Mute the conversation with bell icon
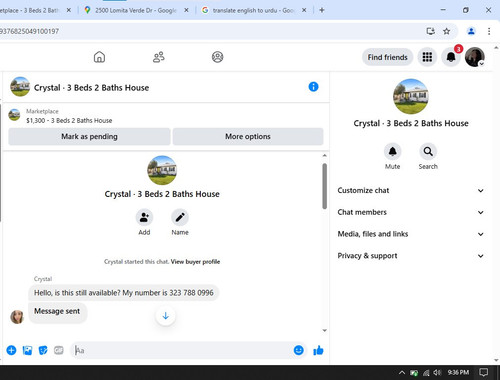The height and width of the screenshot is (380, 500). [392, 152]
